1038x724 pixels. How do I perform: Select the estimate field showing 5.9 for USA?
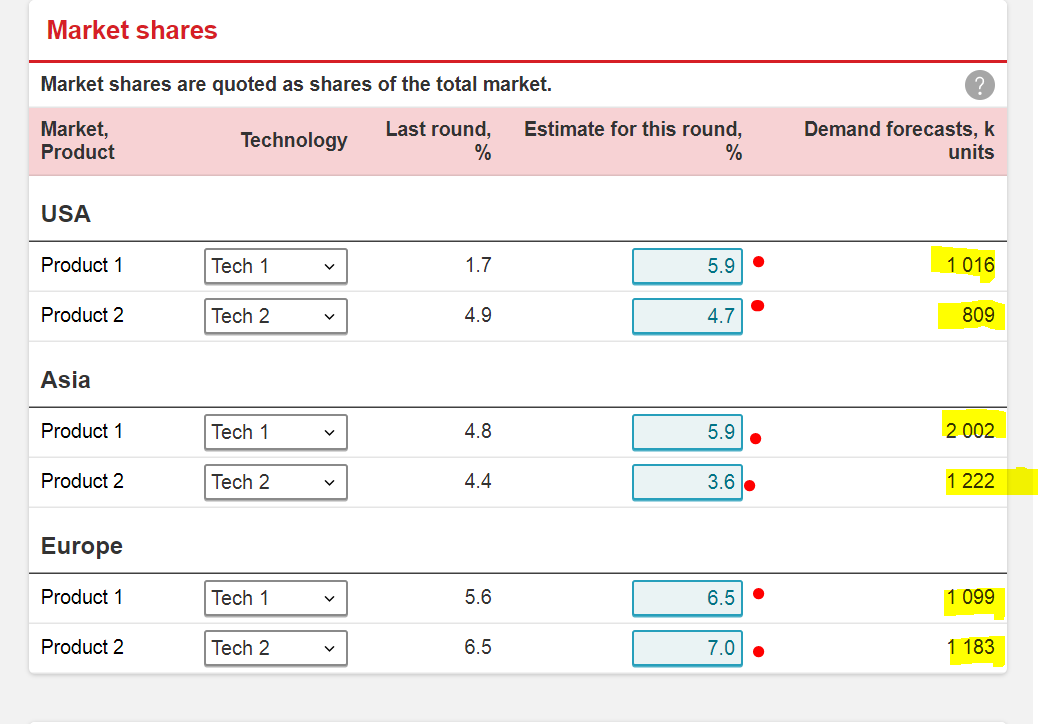(x=687, y=265)
